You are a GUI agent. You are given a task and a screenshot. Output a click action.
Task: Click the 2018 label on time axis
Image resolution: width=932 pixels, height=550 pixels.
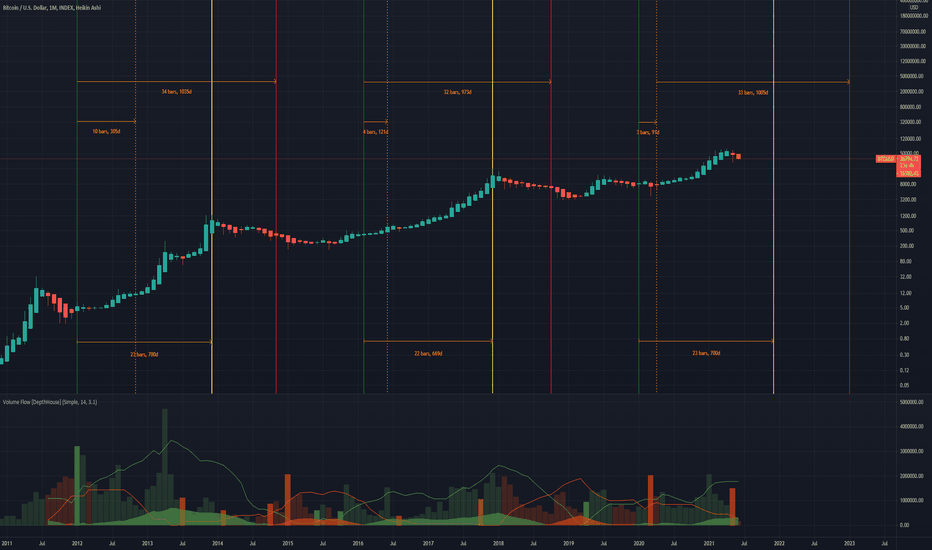[498, 543]
